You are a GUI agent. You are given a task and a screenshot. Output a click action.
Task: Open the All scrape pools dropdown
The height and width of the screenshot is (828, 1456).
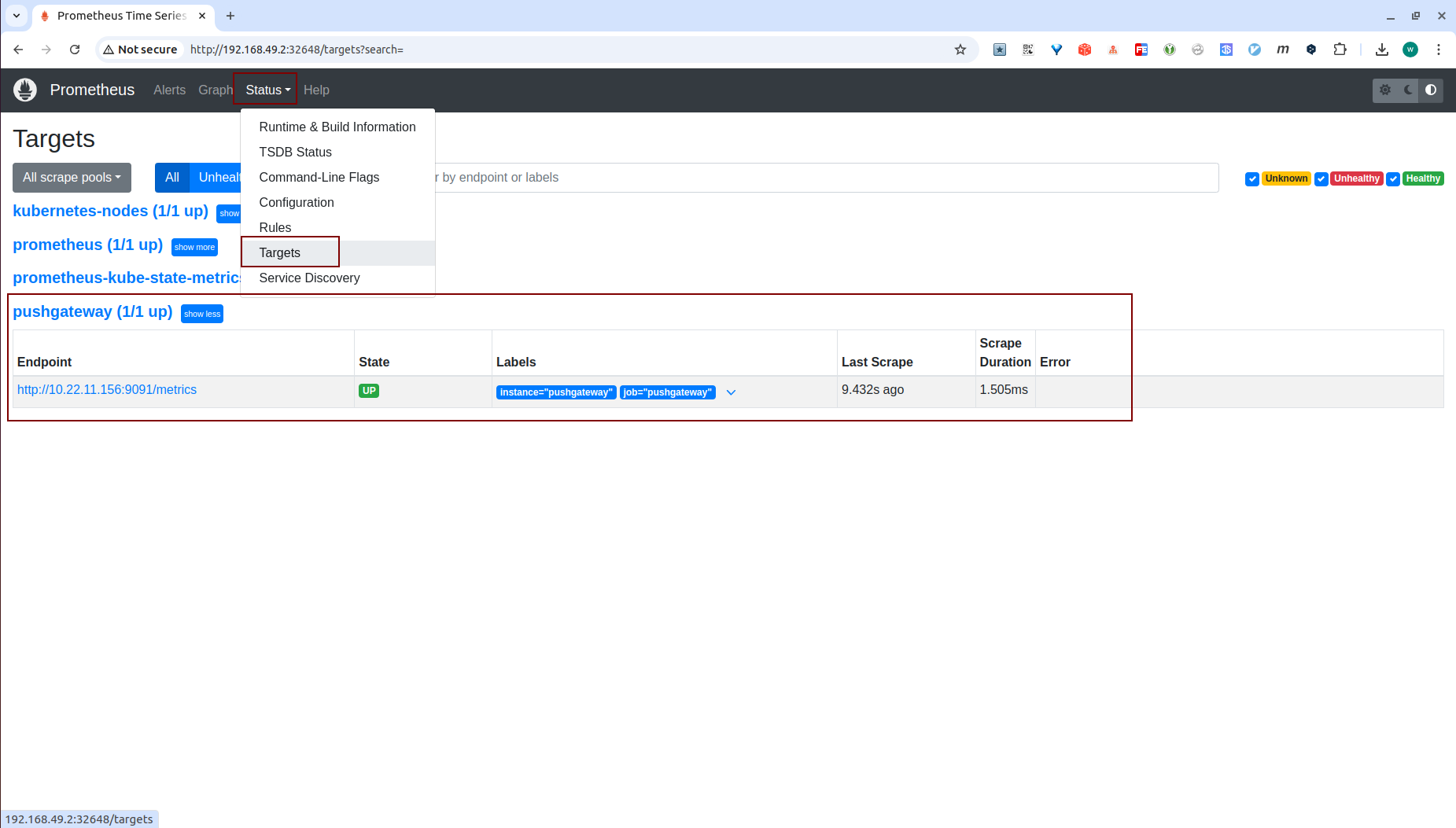tap(72, 178)
